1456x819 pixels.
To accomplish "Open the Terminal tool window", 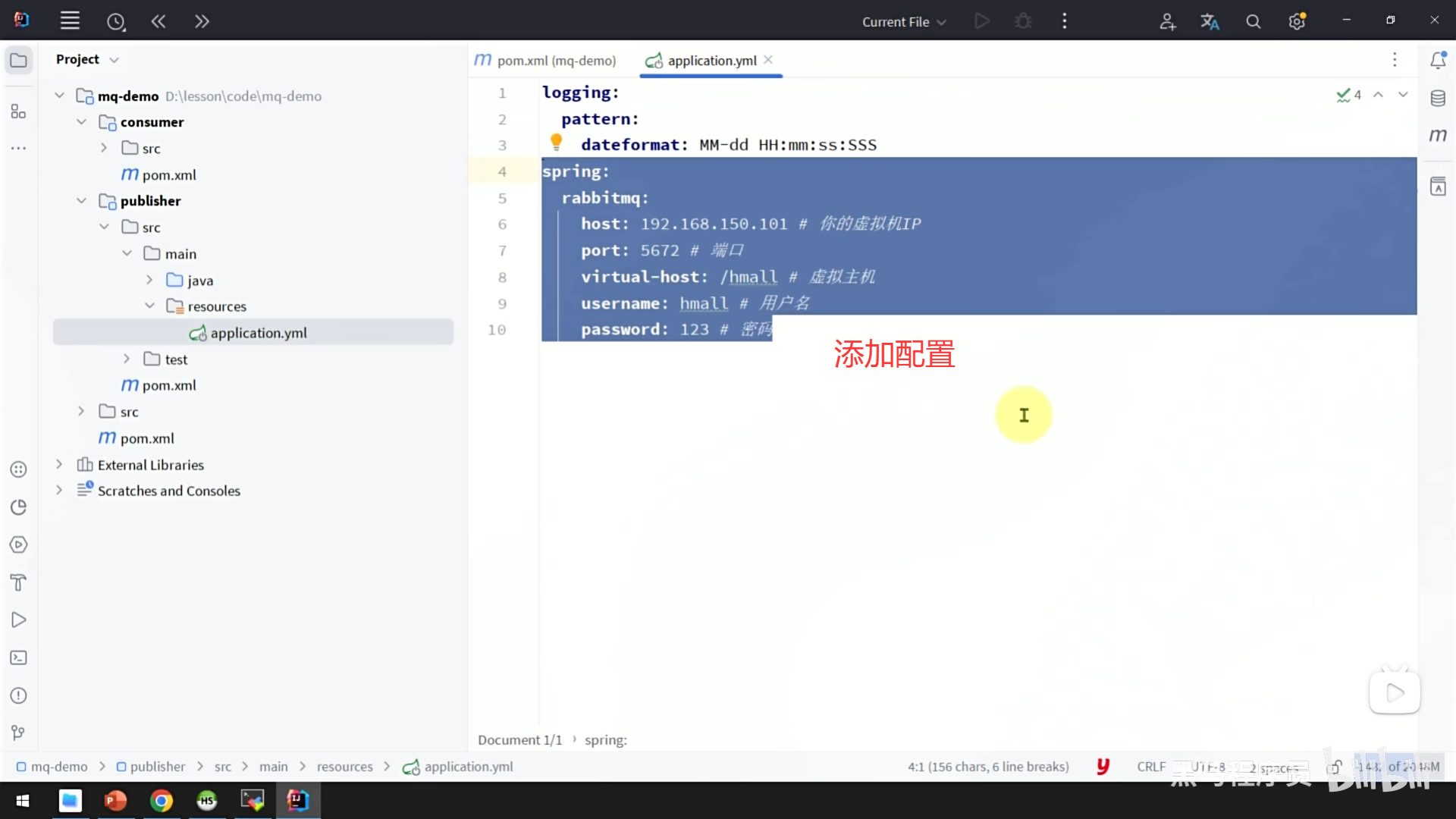I will point(19,658).
